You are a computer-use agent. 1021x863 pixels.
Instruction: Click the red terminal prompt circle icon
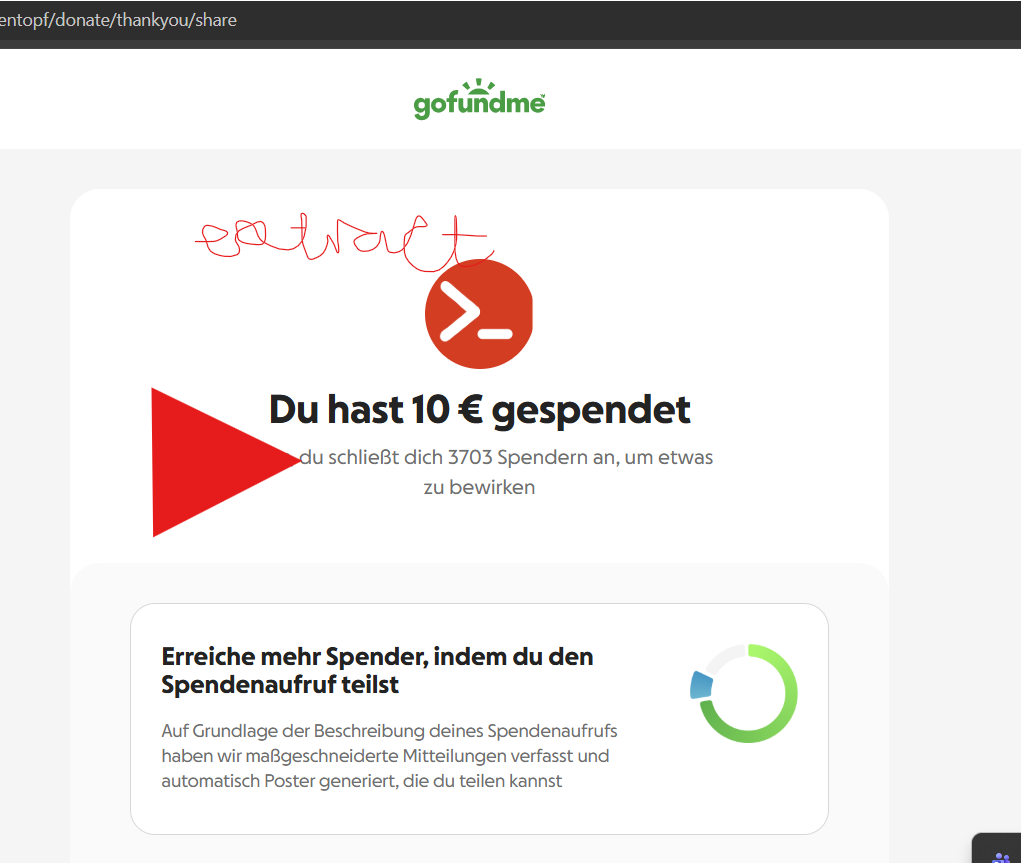(x=478, y=314)
